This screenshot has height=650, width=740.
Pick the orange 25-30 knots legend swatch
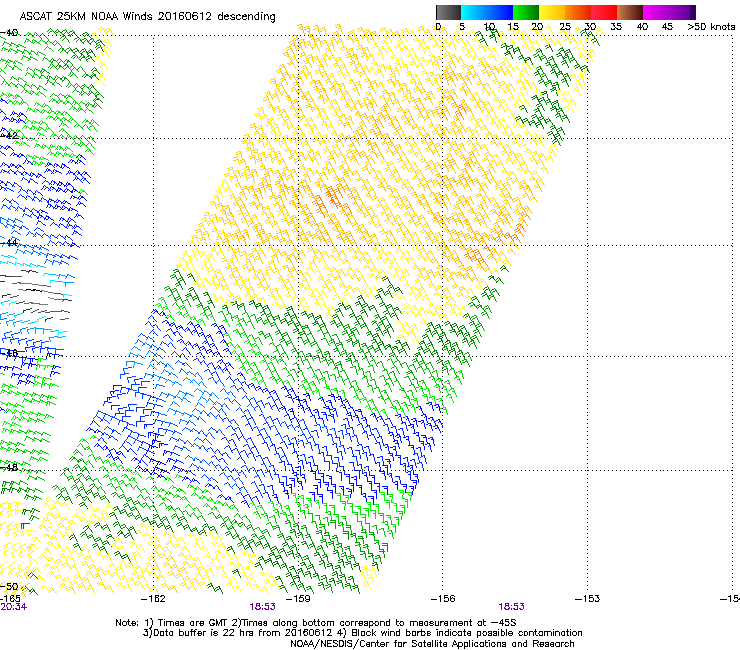(578, 12)
